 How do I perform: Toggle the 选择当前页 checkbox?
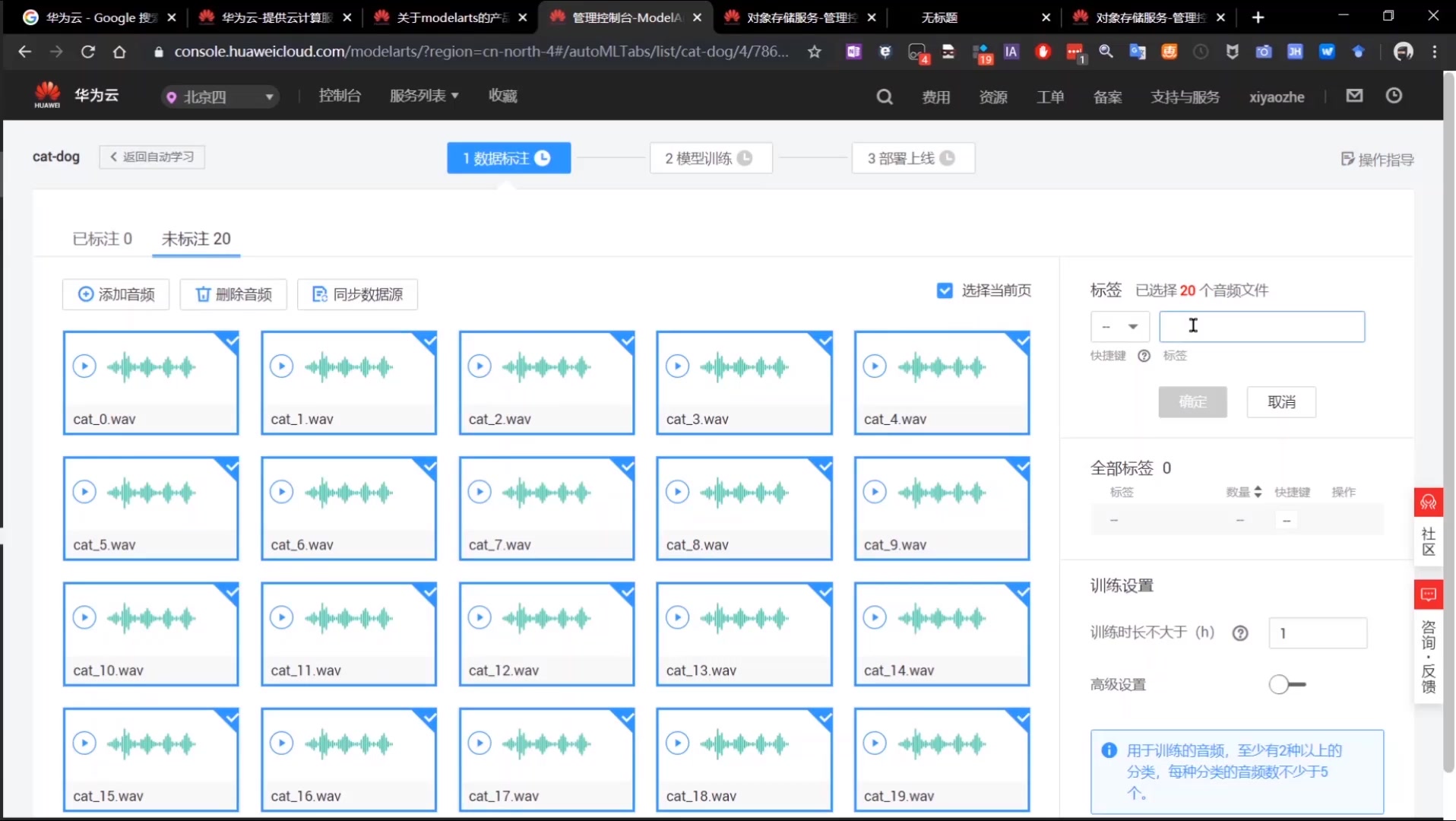click(945, 290)
